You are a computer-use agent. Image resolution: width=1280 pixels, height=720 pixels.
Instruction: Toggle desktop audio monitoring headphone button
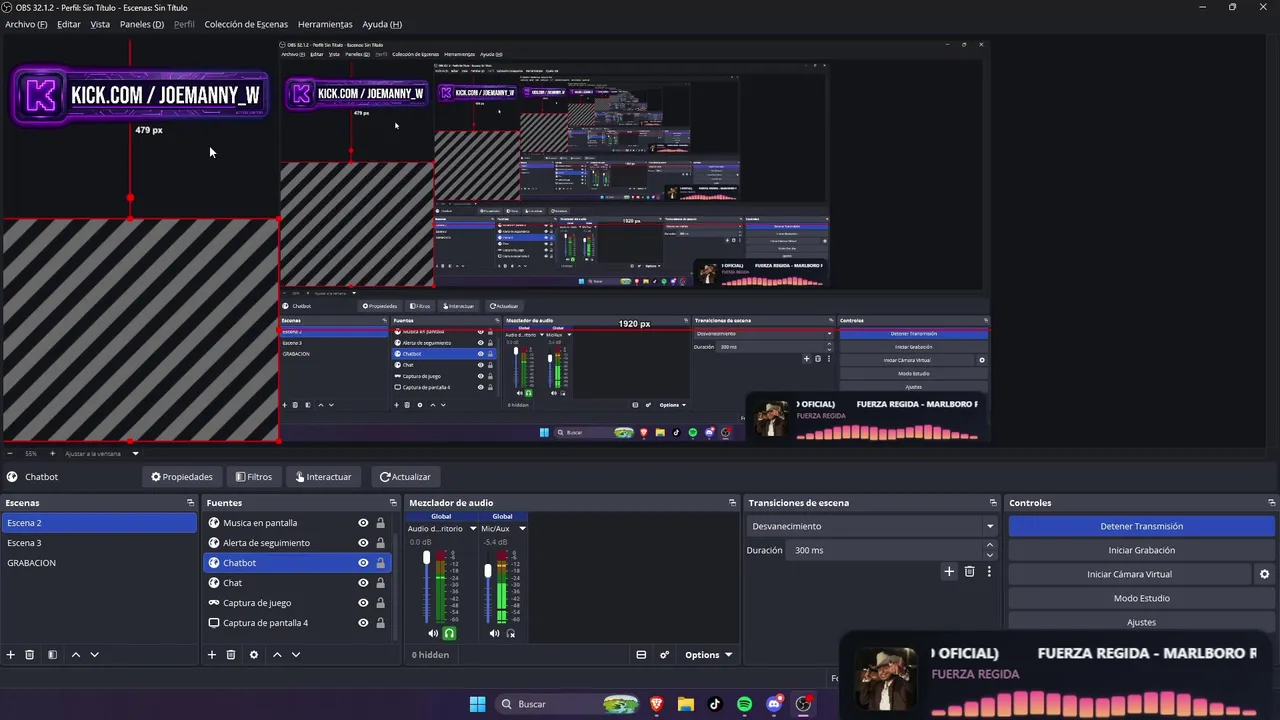coord(450,633)
